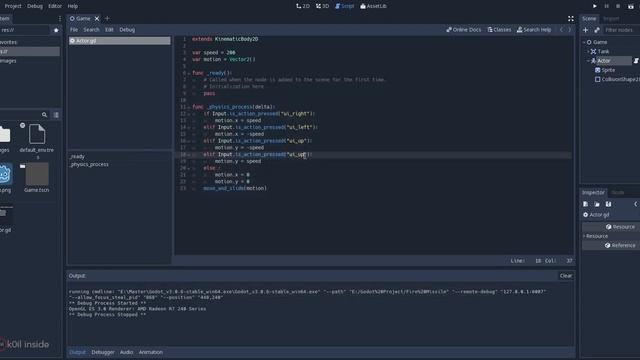Click the CollisionShape2D node icon

[598, 79]
